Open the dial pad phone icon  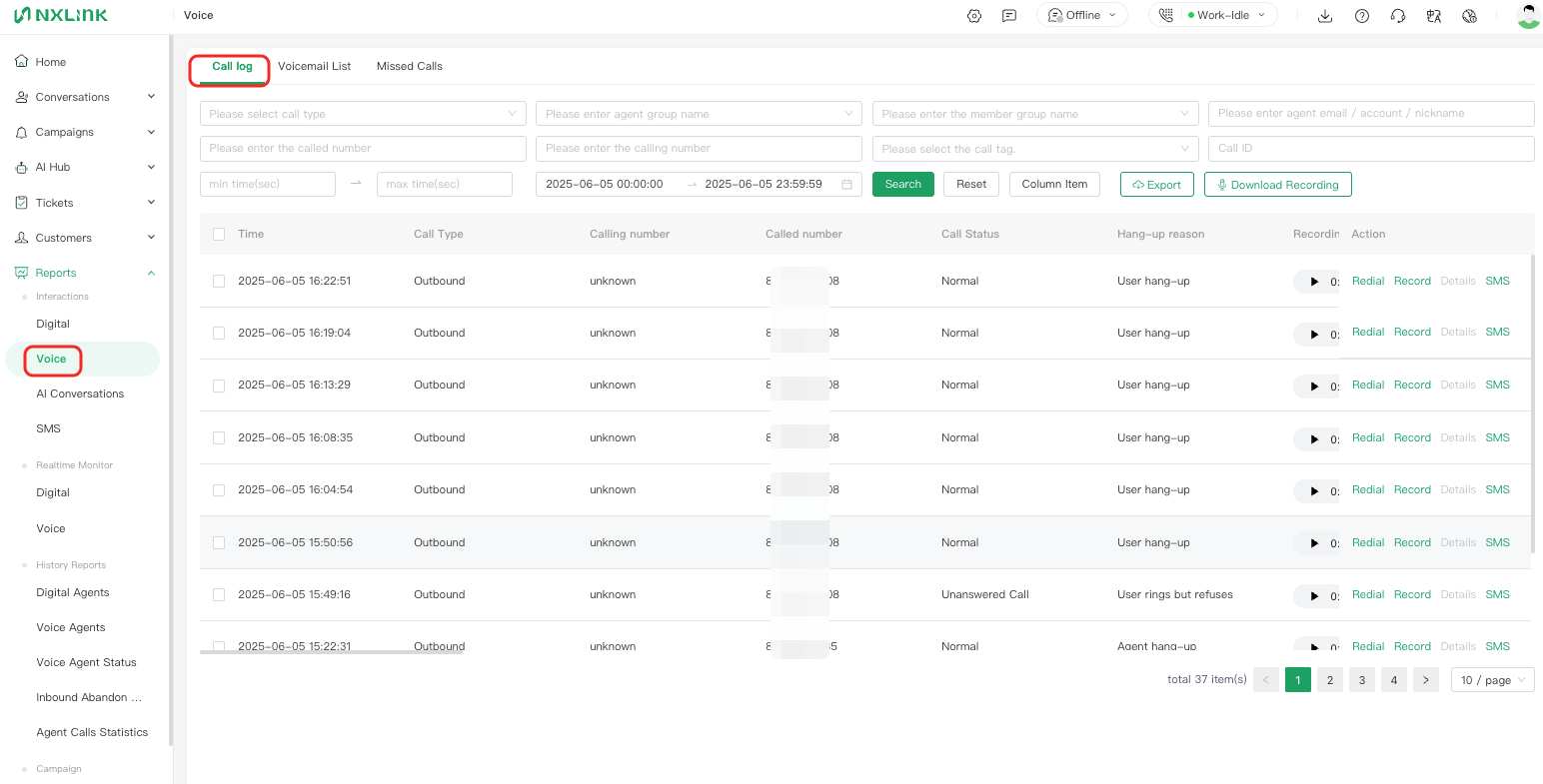[1166, 15]
